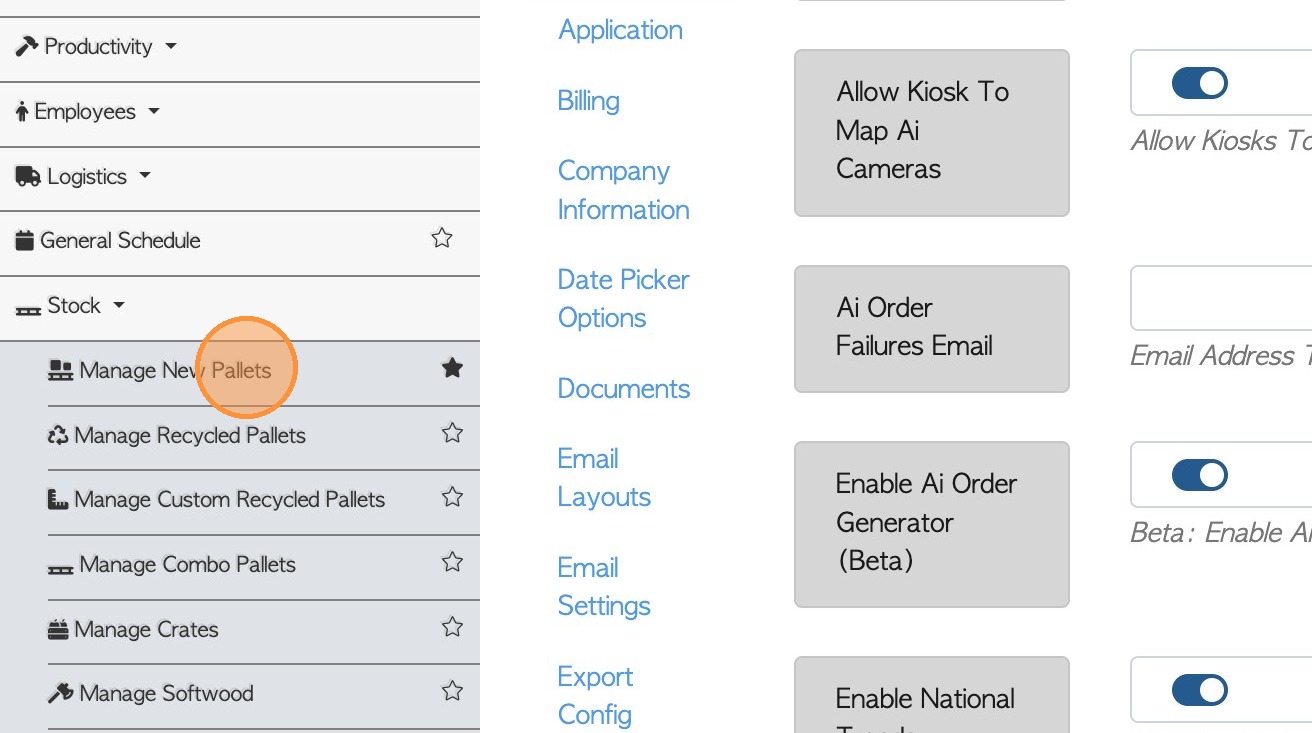Open Manage New Pallets menu item

click(174, 371)
